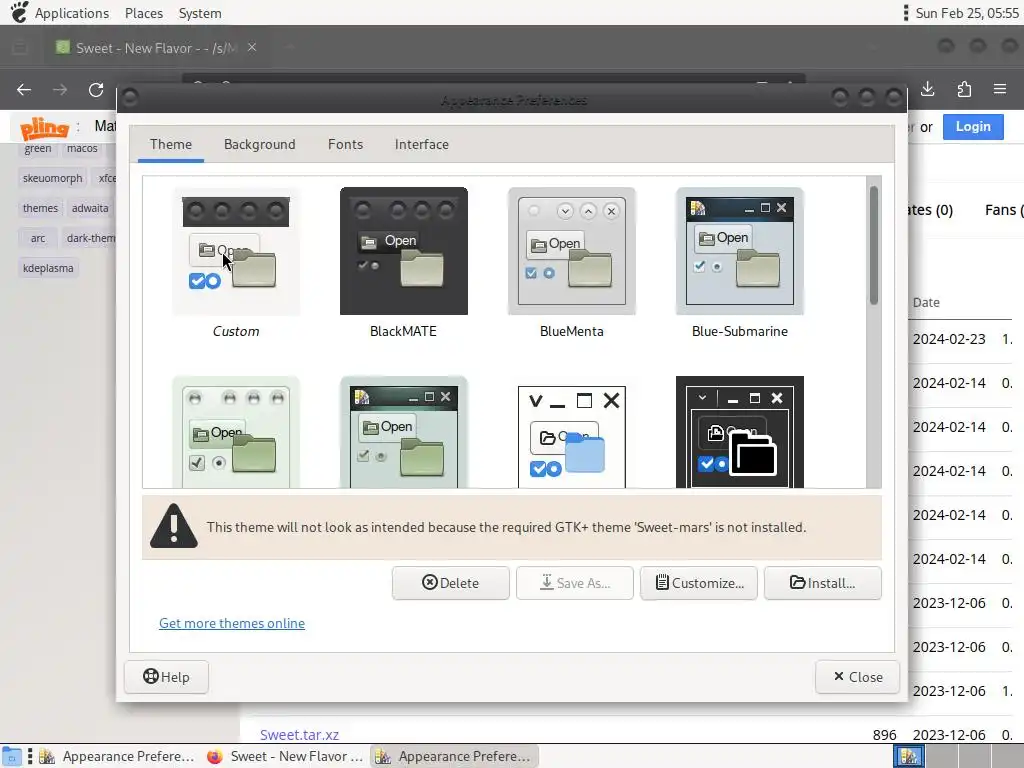Viewport: 1024px width, 768px height.
Task: Choose the BlackMATE theme
Action: (x=404, y=251)
